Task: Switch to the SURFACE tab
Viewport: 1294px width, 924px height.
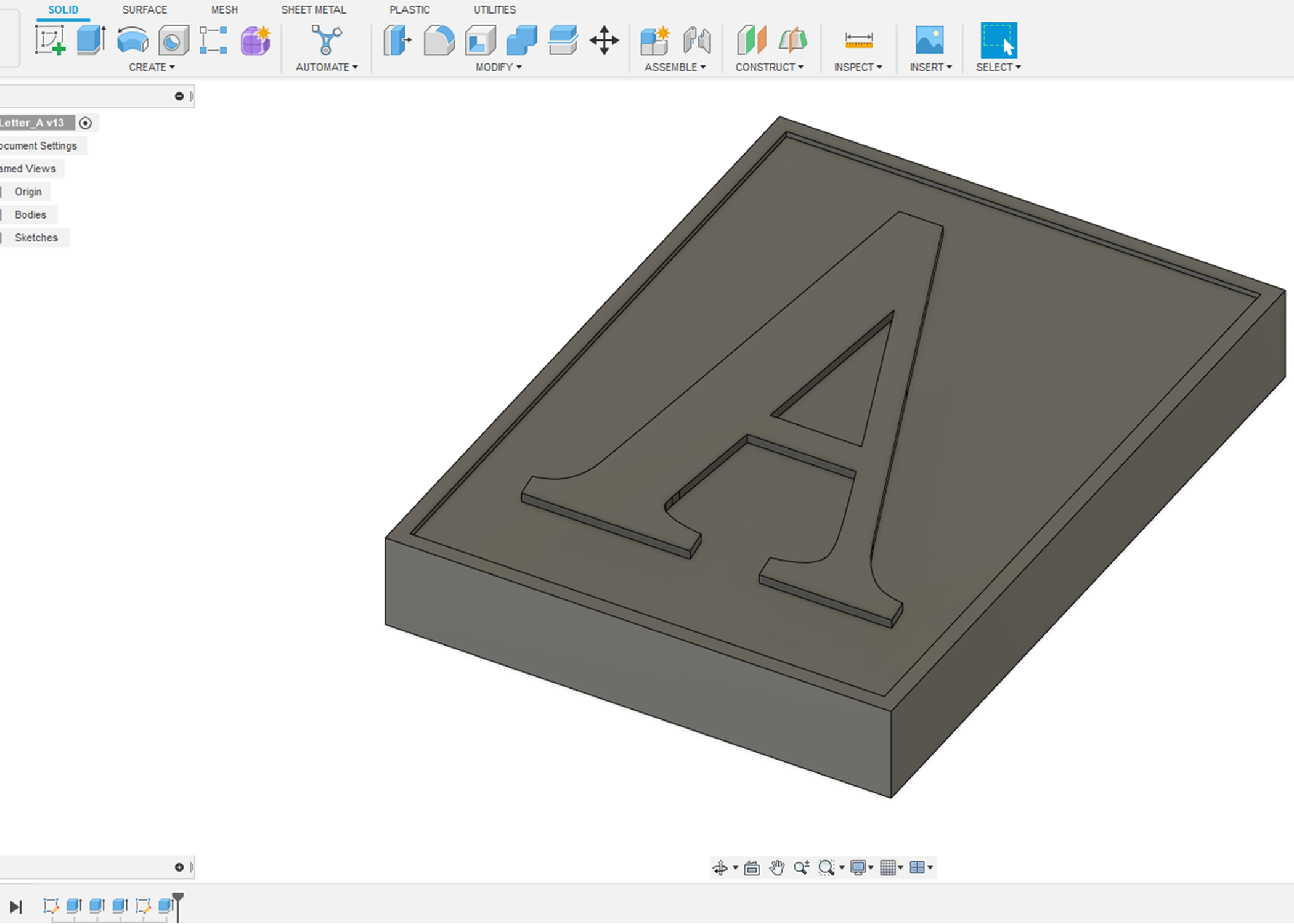Action: [144, 10]
